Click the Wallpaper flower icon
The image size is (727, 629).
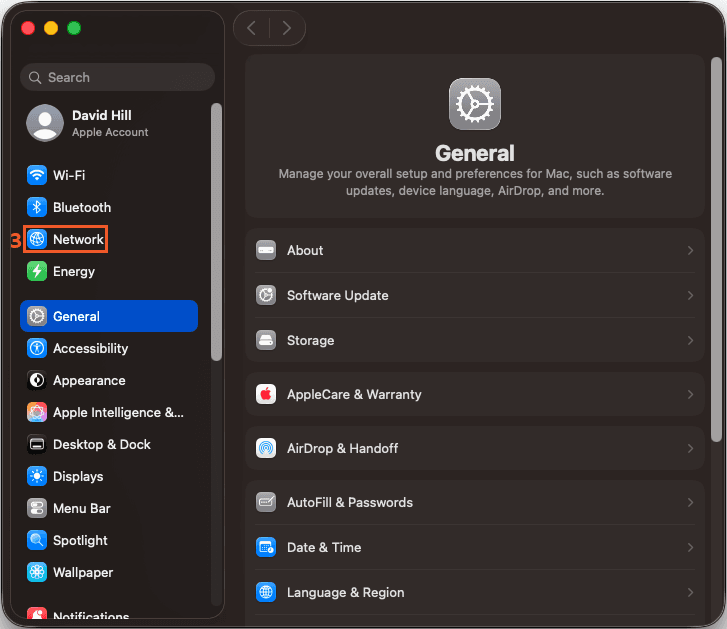click(37, 572)
